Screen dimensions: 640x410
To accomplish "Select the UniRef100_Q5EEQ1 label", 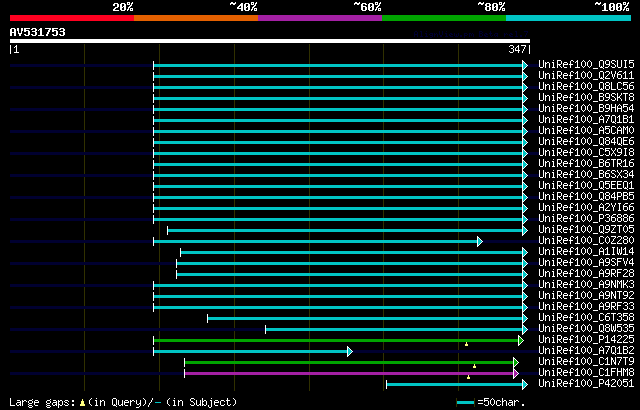I will click(x=586, y=186).
